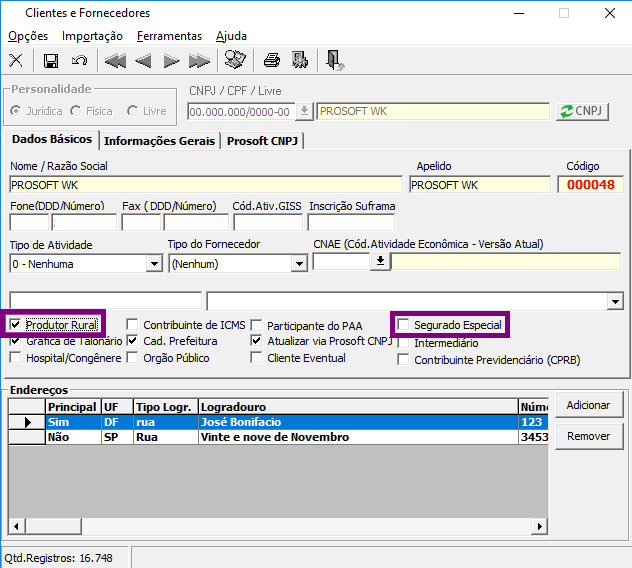Enable Hospital/Congênere checkbox

[15, 358]
